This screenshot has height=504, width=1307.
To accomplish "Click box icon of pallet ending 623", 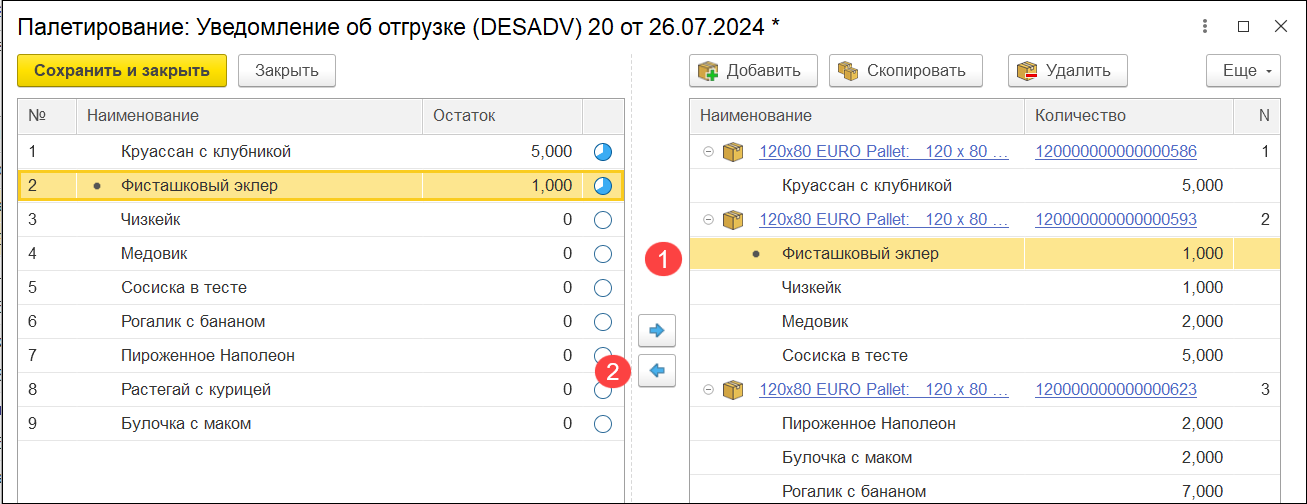I will [x=734, y=389].
